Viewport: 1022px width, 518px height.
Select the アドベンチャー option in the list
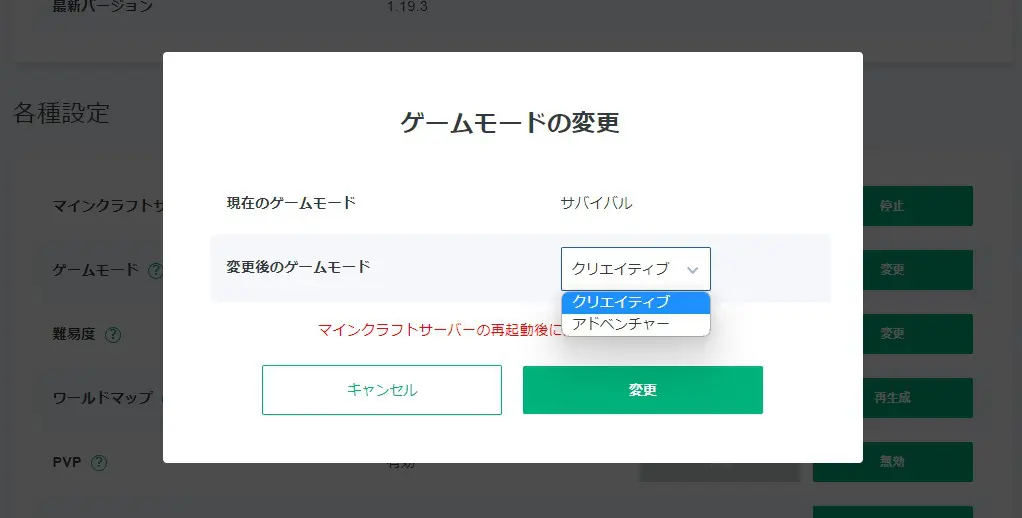tap(635, 324)
